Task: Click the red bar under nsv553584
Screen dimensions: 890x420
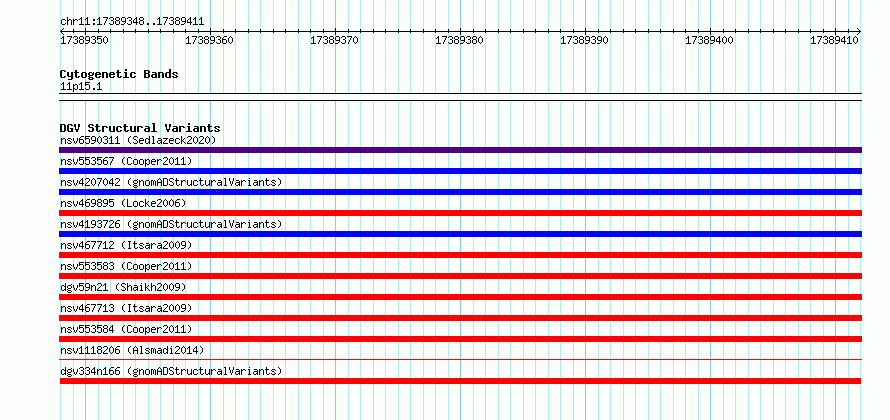Action: tap(460, 339)
